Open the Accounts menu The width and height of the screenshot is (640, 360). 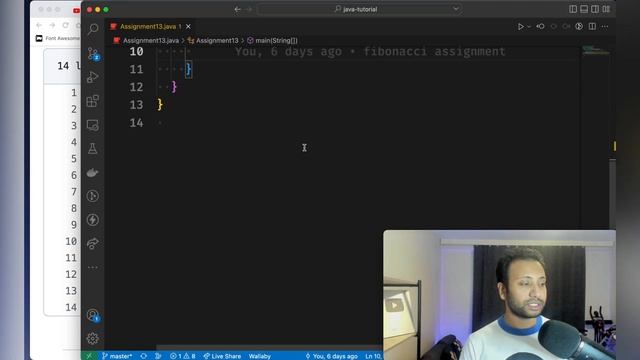(93, 315)
